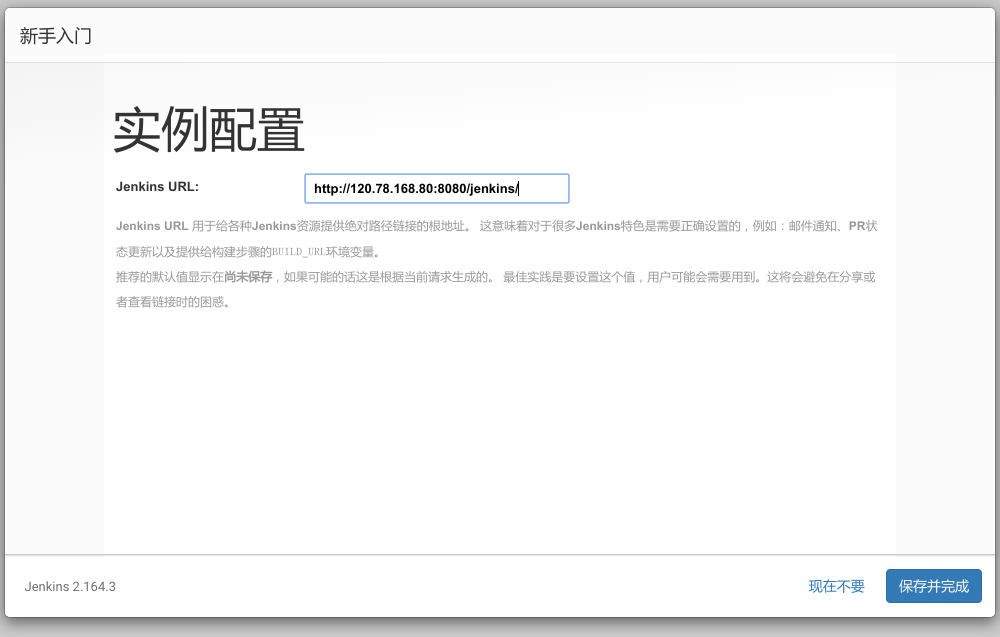Click the bold 尚未保存 text
The image size is (1000, 637).
tap(248, 277)
